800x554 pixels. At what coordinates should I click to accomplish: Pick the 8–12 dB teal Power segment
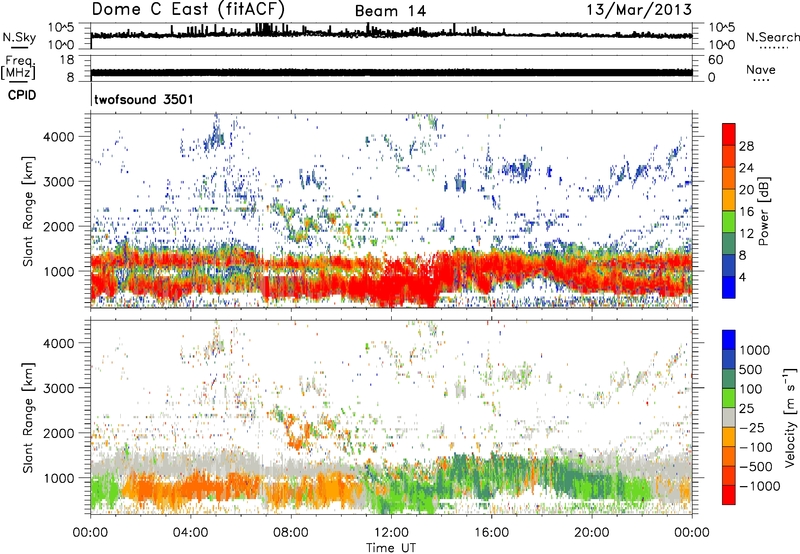coord(729,244)
